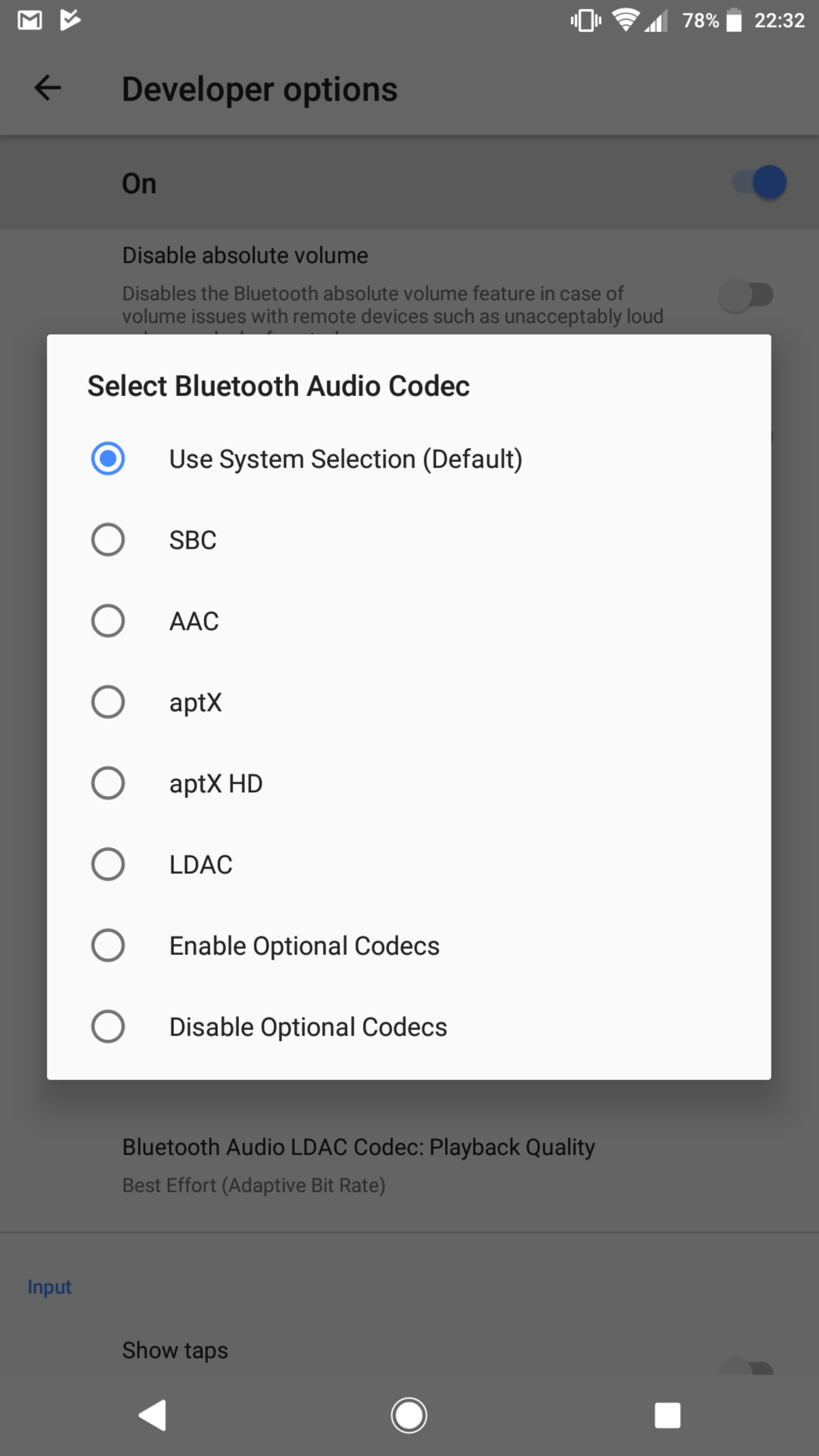Viewport: 819px width, 1456px height.
Task: Select Disable Optional Codecs option
Action: [108, 1026]
